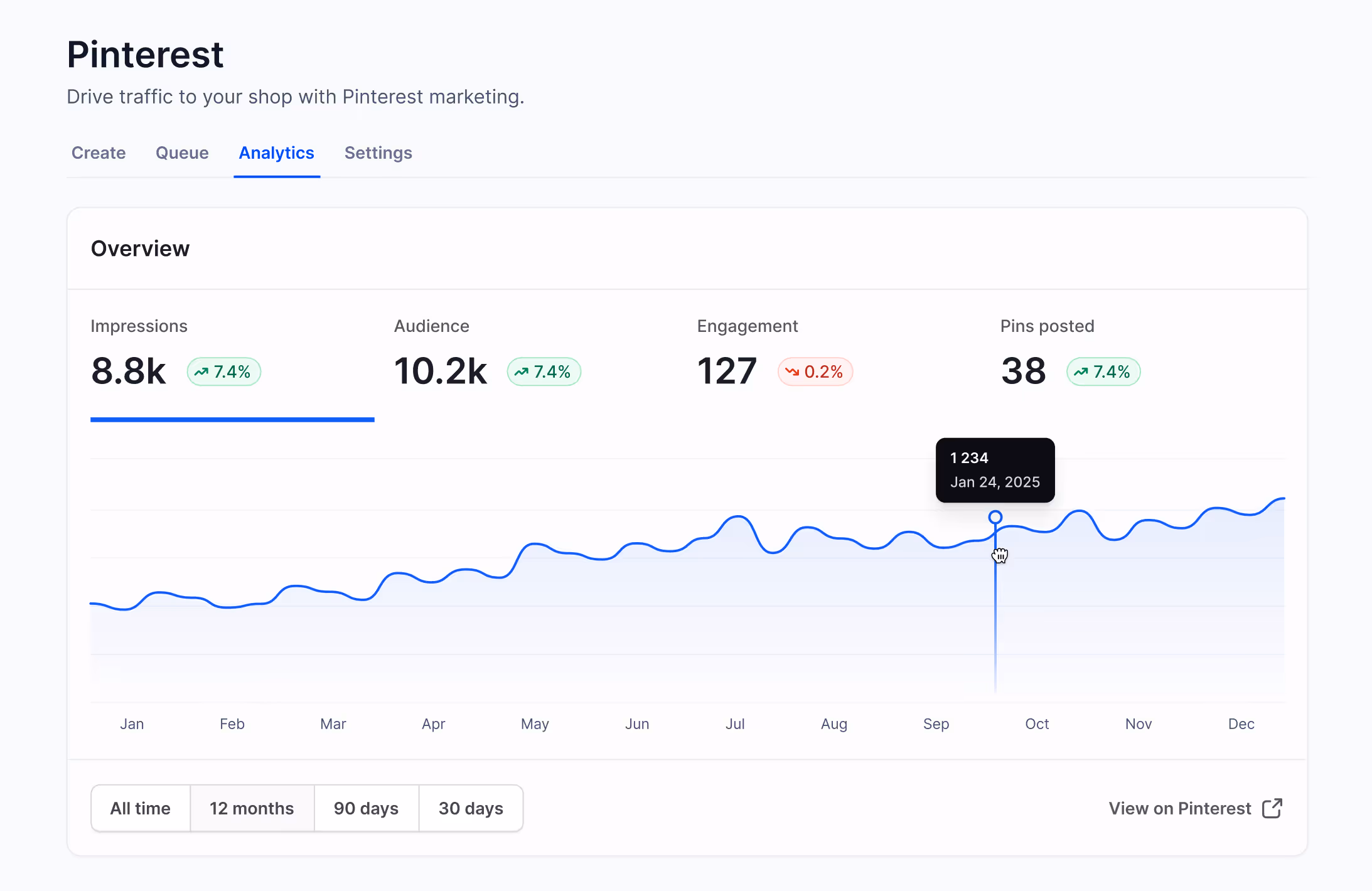The height and width of the screenshot is (891, 1372).
Task: Select the 12 months range button
Action: (x=252, y=808)
